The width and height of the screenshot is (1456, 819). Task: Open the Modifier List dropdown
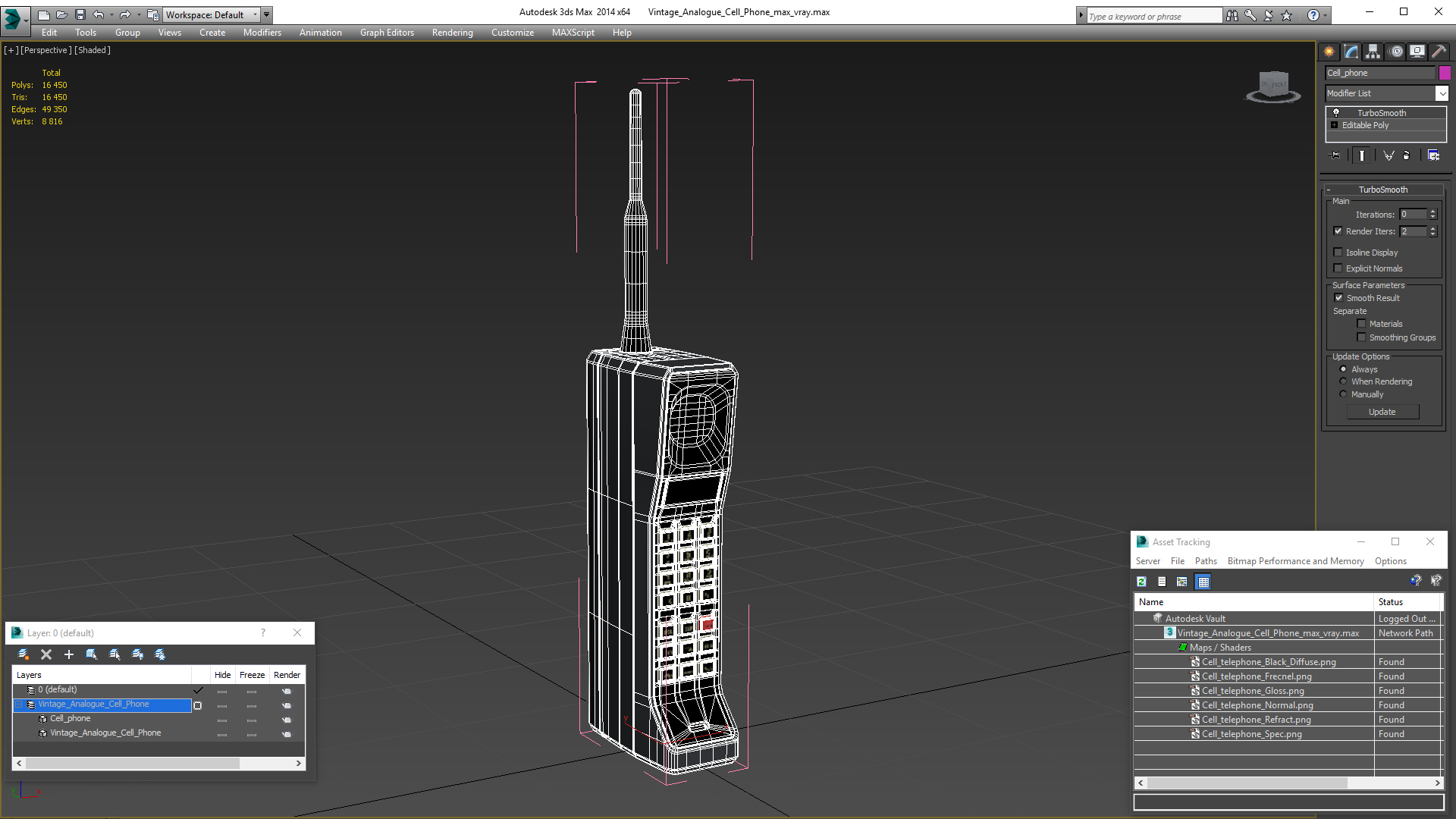pos(1442,93)
